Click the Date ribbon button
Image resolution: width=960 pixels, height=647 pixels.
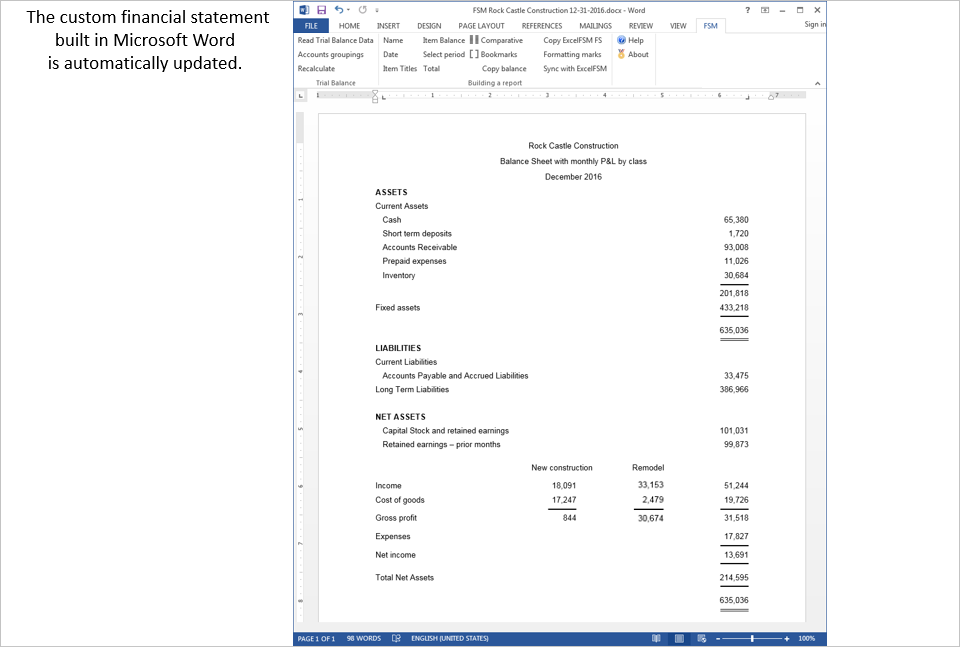pyautogui.click(x=391, y=54)
